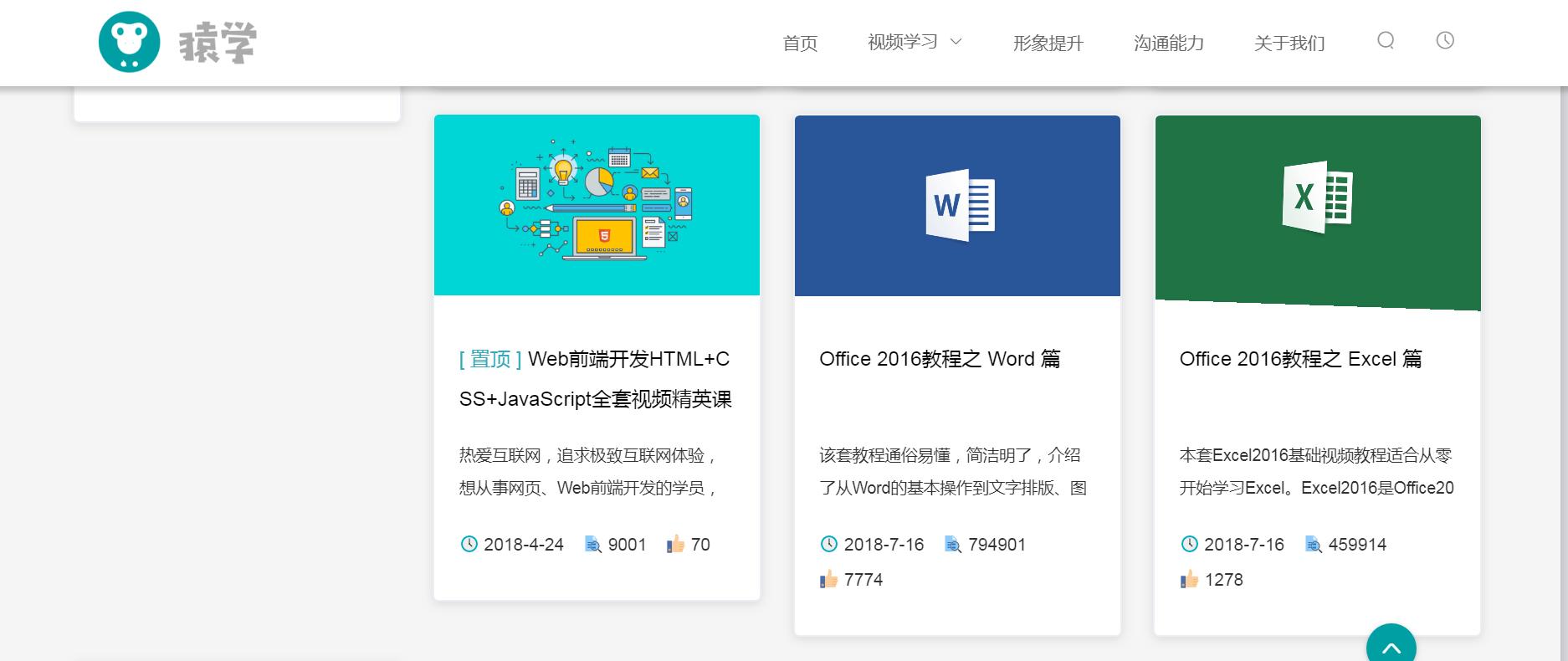Click the thumbs-up icon beside 1278
The height and width of the screenshot is (661, 1568).
[1189, 579]
